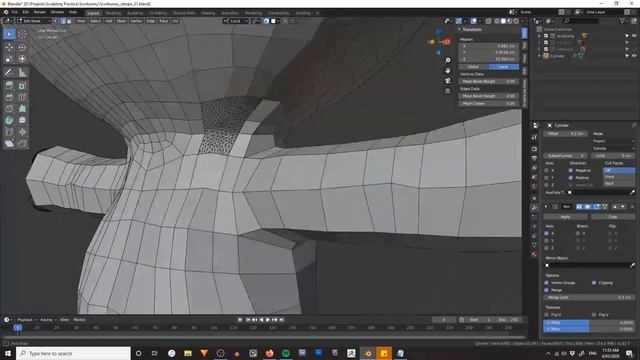Screen dimensions: 640x360
Task: Select the Scale tool
Action: (9, 59)
